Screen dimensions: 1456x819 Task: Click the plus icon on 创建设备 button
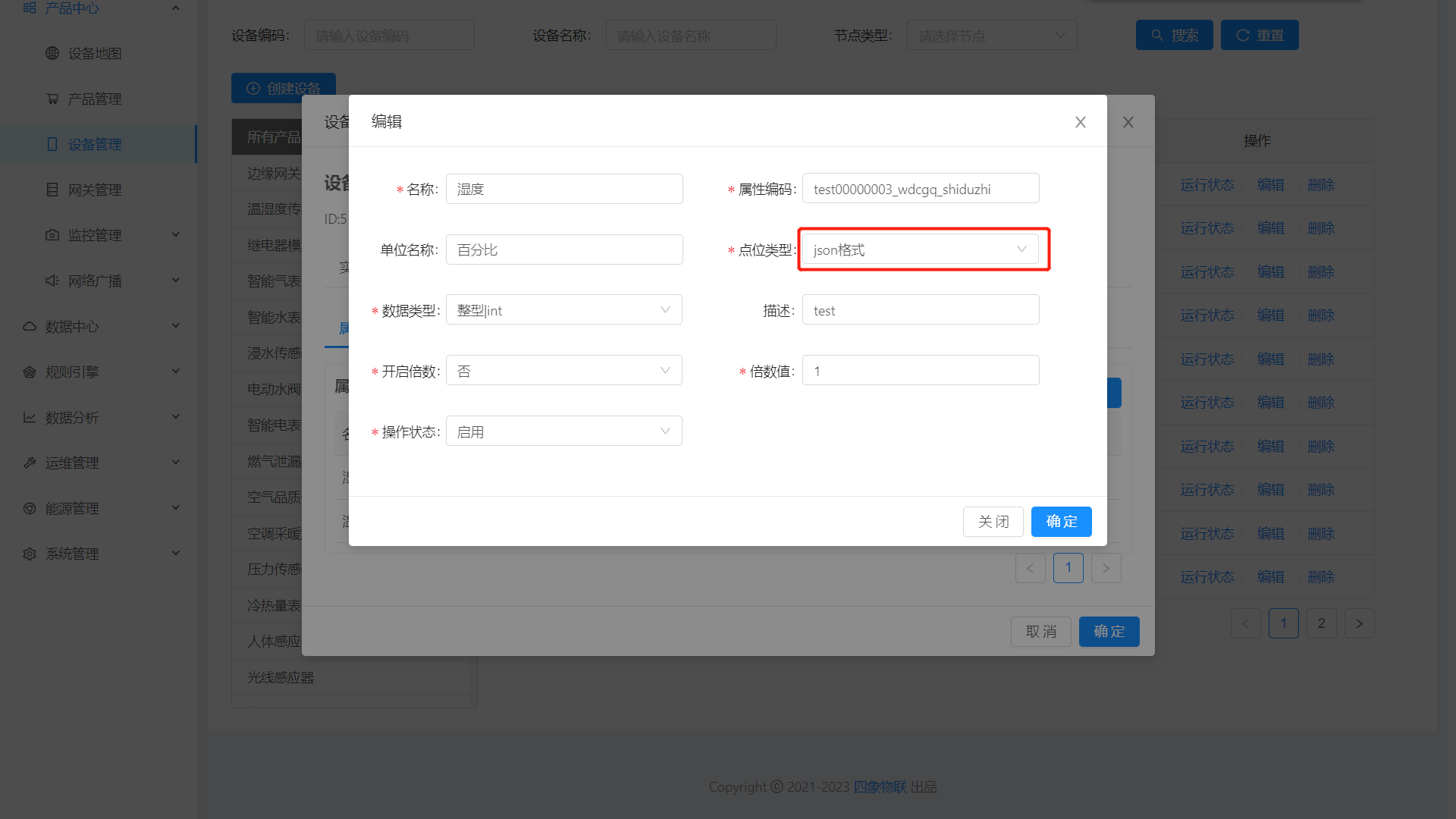click(x=253, y=88)
